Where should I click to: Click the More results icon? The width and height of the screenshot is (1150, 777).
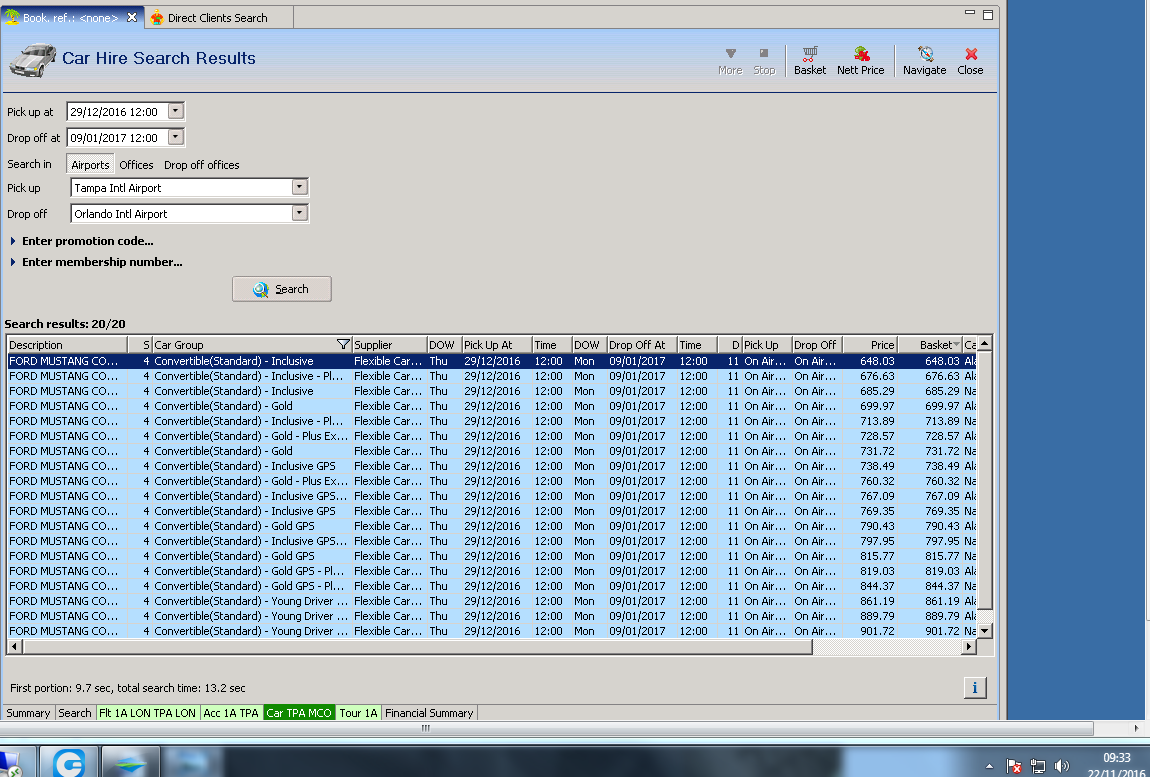click(x=730, y=60)
